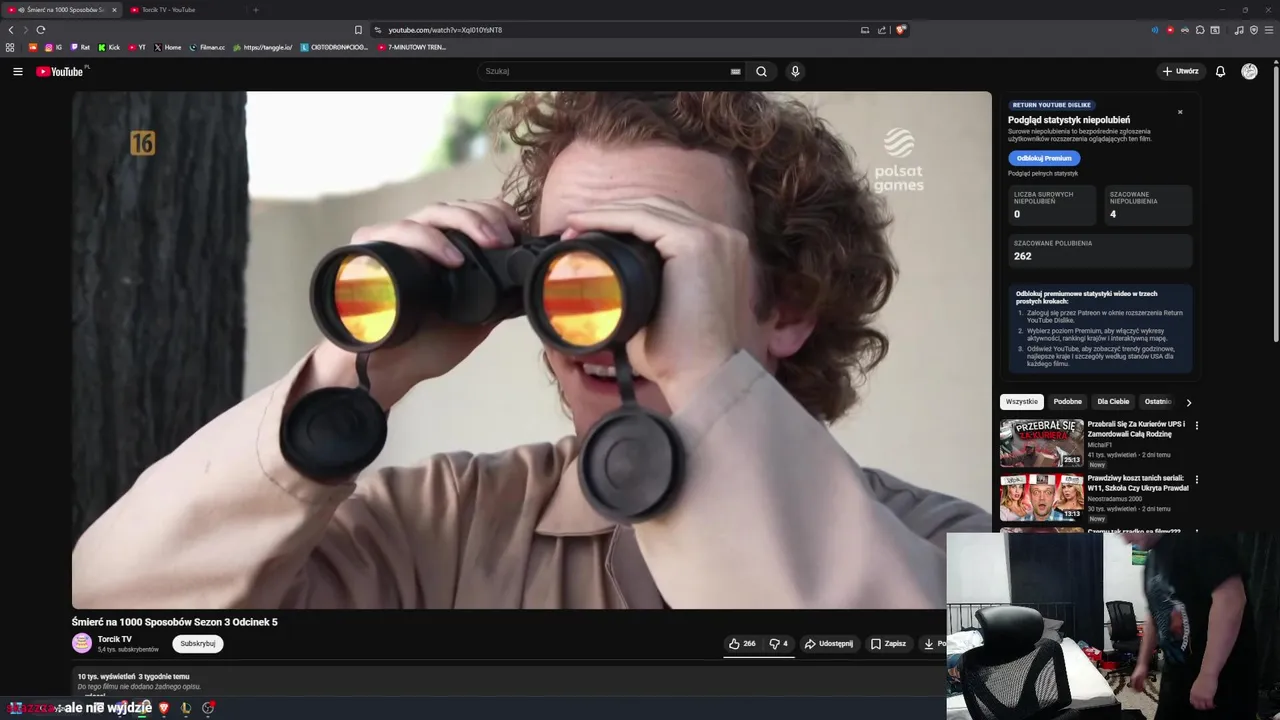Save the video with Zapisz
1280x720 pixels.
pos(888,644)
